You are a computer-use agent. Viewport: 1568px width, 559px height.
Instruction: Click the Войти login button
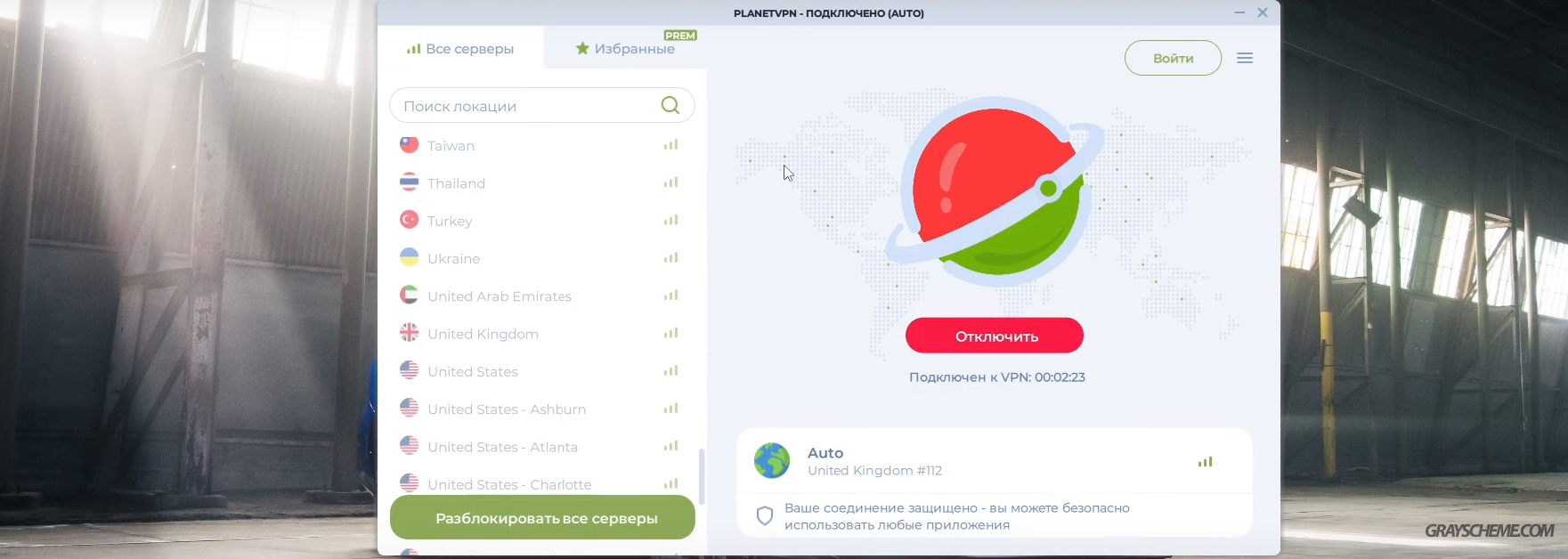click(x=1173, y=58)
